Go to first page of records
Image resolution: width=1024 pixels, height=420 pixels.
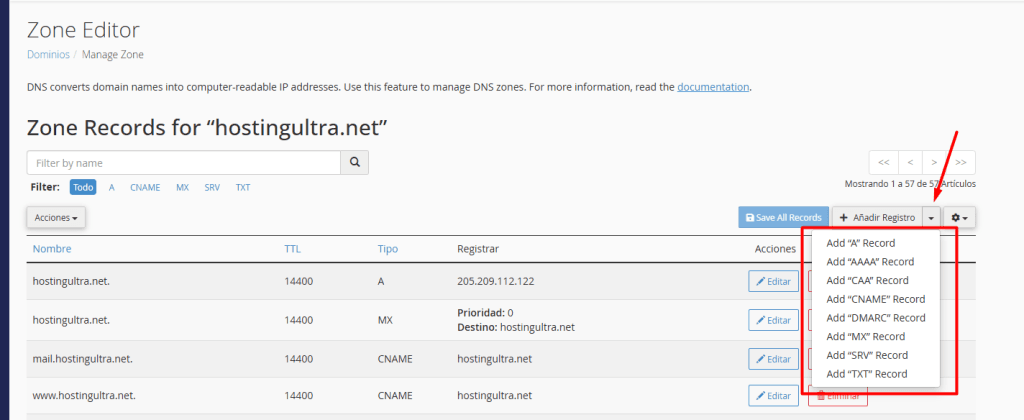pyautogui.click(x=883, y=162)
